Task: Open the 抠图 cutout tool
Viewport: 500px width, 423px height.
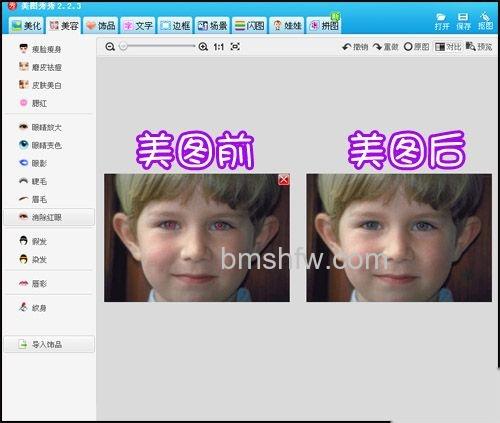Action: click(x=485, y=21)
